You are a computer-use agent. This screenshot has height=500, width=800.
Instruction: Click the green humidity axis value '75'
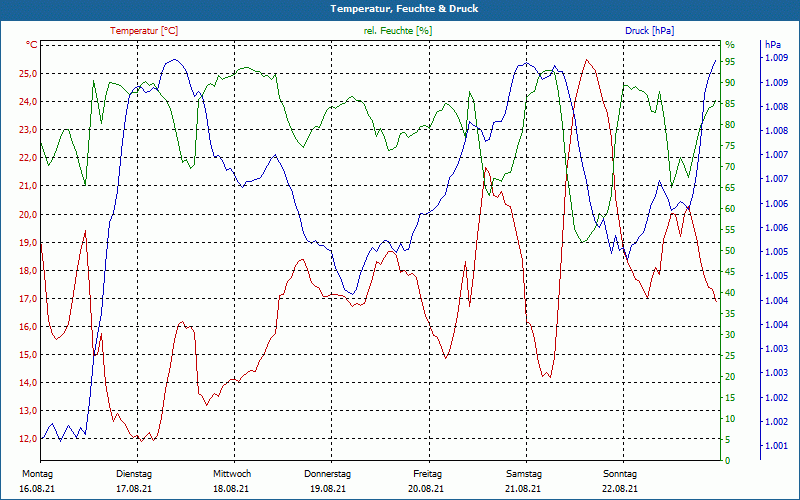(x=730, y=146)
